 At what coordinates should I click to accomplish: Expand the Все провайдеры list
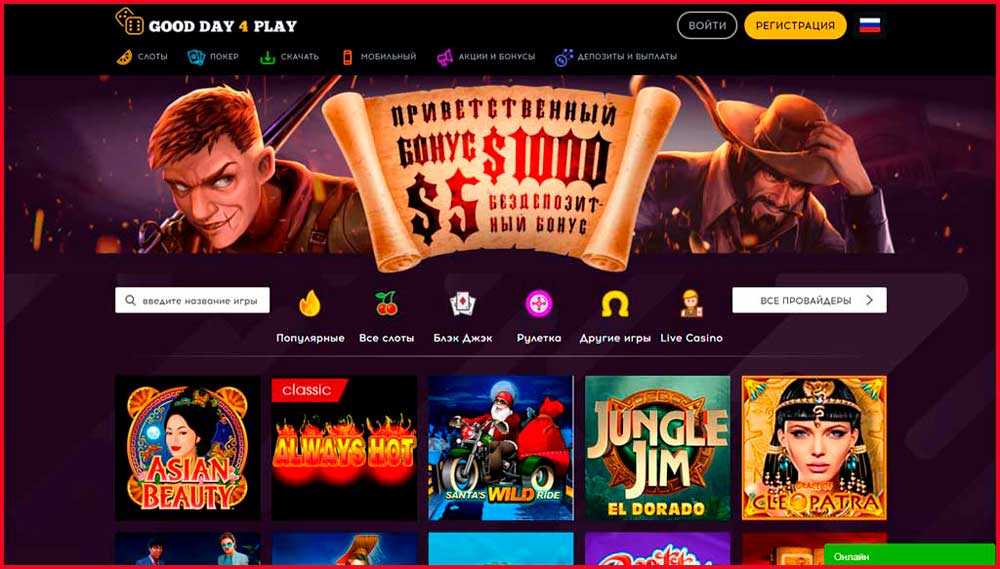pos(809,300)
